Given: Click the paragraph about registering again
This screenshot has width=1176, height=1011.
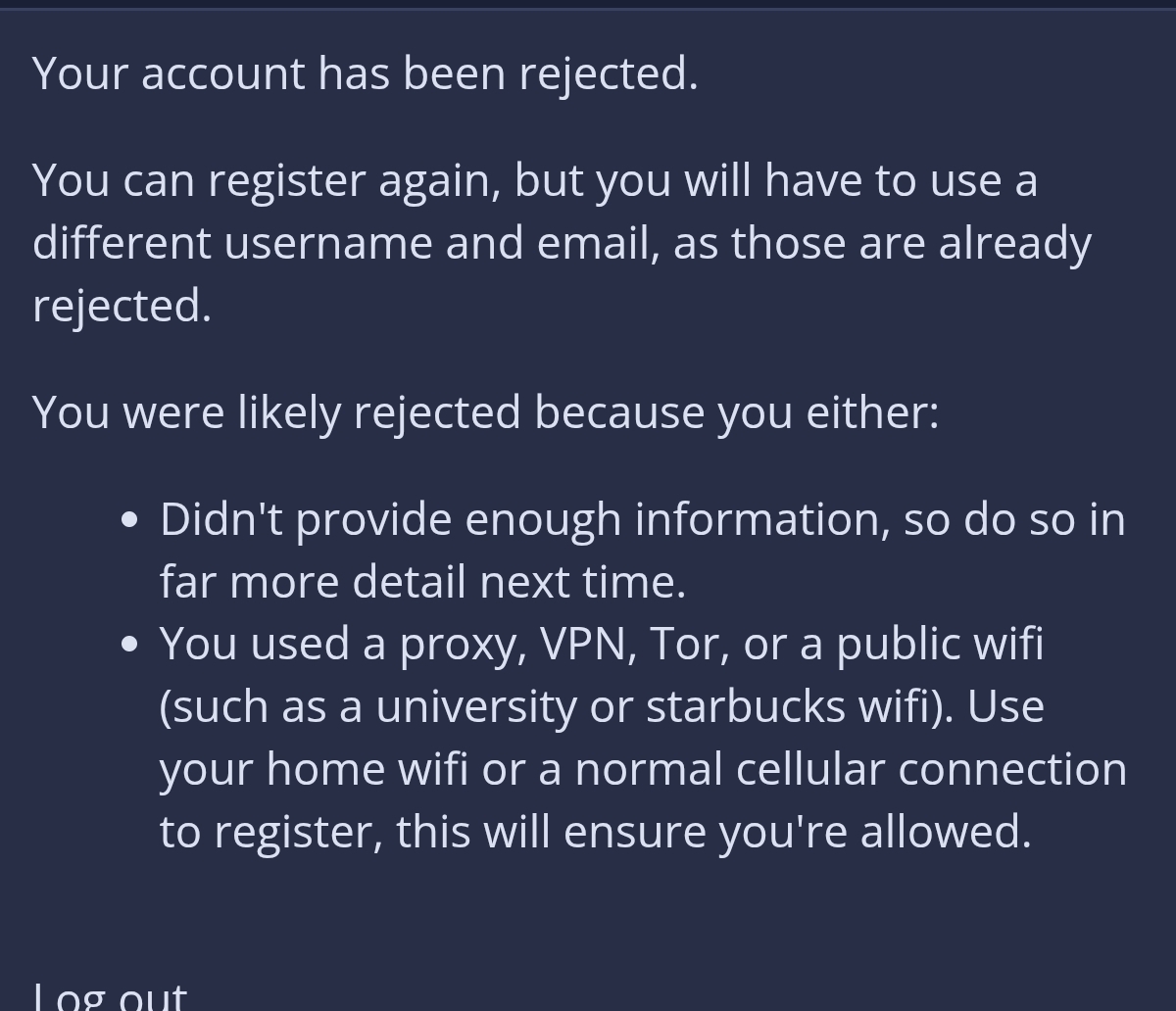Looking at the screenshot, I should 562,242.
